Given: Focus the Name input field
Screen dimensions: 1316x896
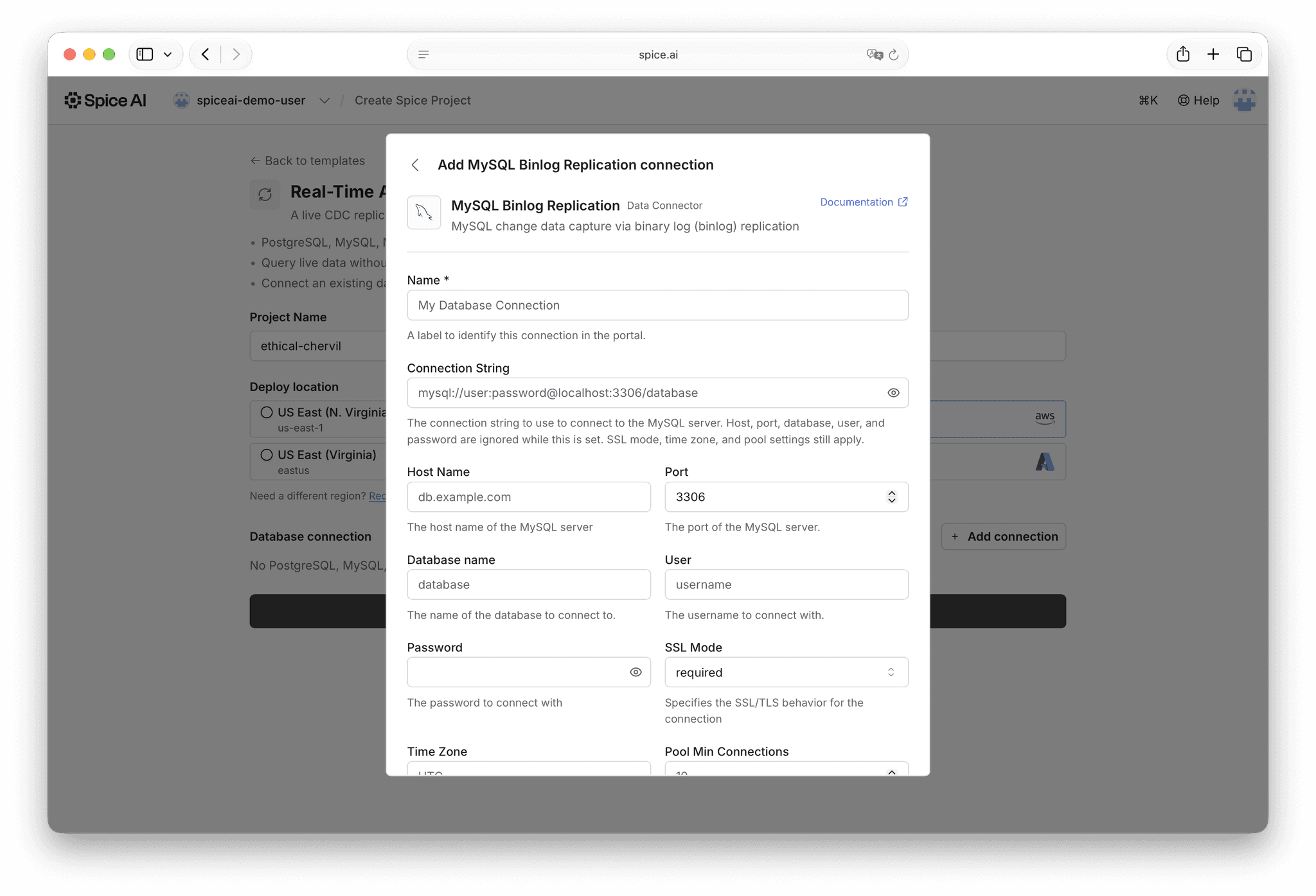Looking at the screenshot, I should [x=657, y=305].
